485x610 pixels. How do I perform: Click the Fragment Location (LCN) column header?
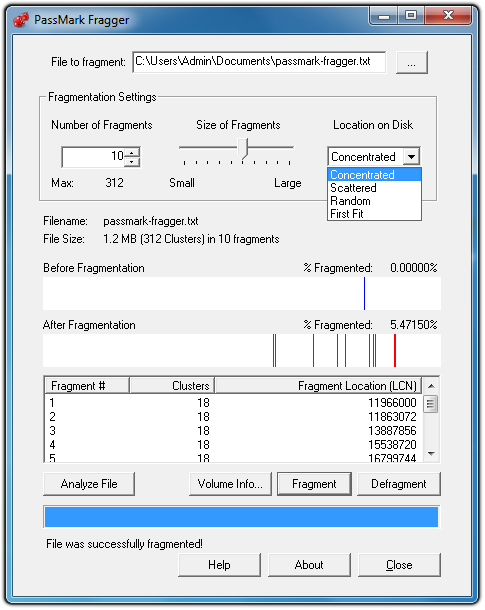click(x=318, y=386)
